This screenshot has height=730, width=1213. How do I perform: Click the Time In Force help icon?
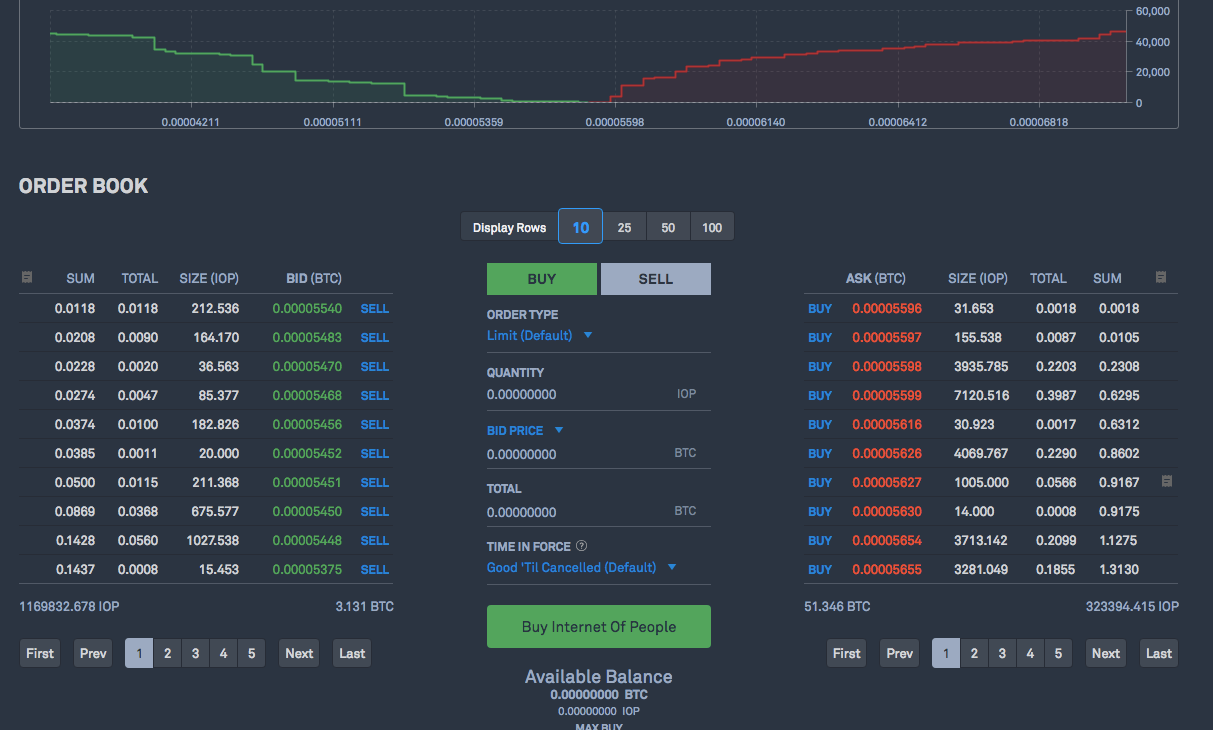click(581, 546)
